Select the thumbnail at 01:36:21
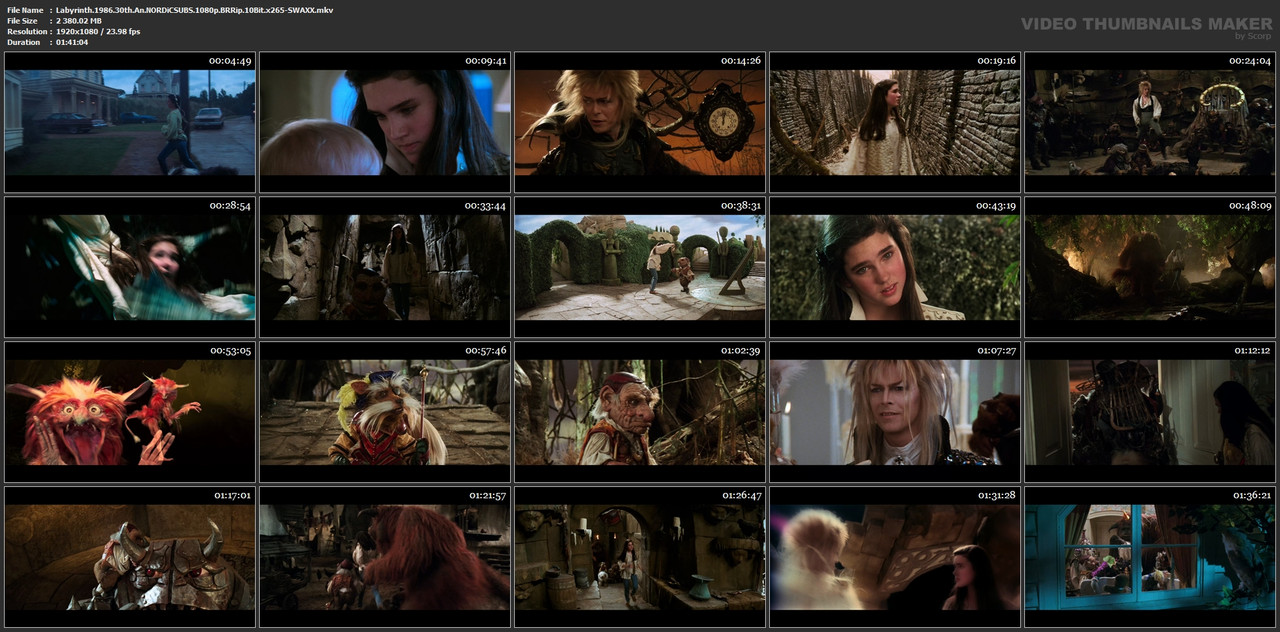This screenshot has height=632, width=1280. point(1150,557)
